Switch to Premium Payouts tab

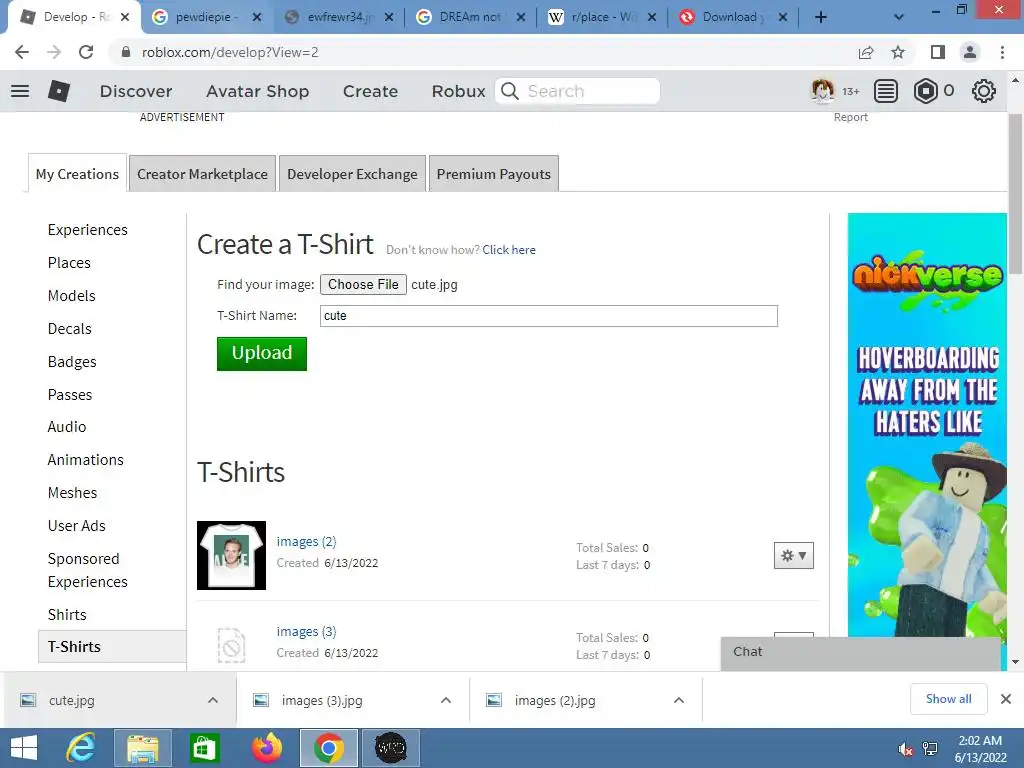click(x=494, y=174)
